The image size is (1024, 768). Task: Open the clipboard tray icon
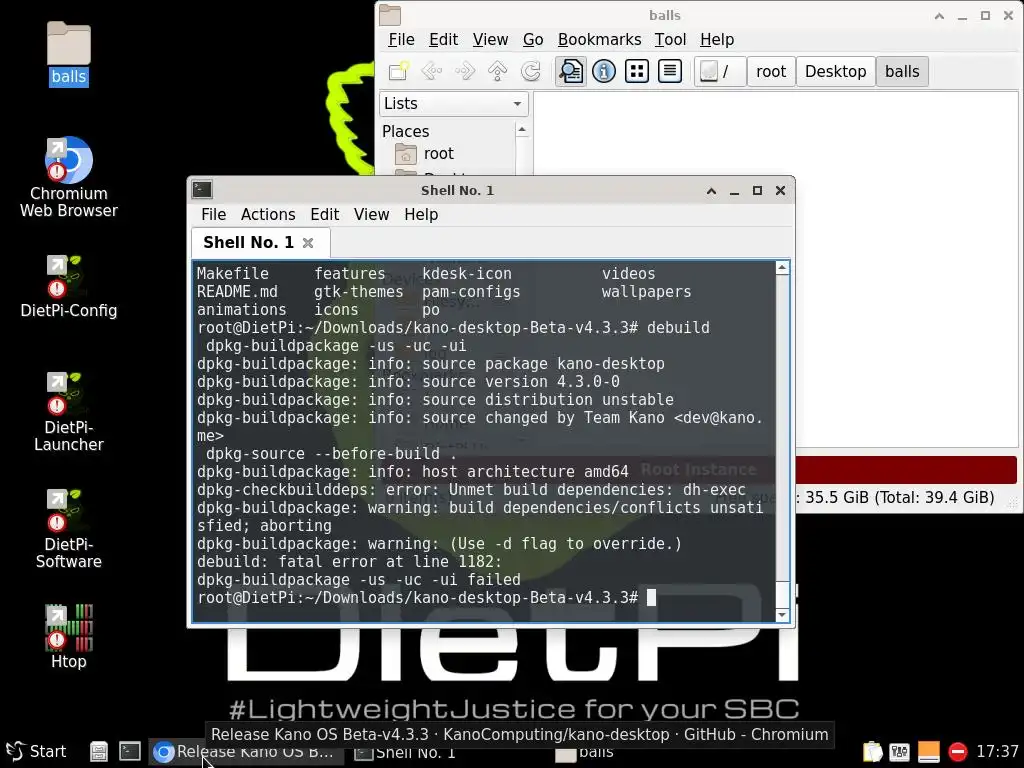[872, 752]
